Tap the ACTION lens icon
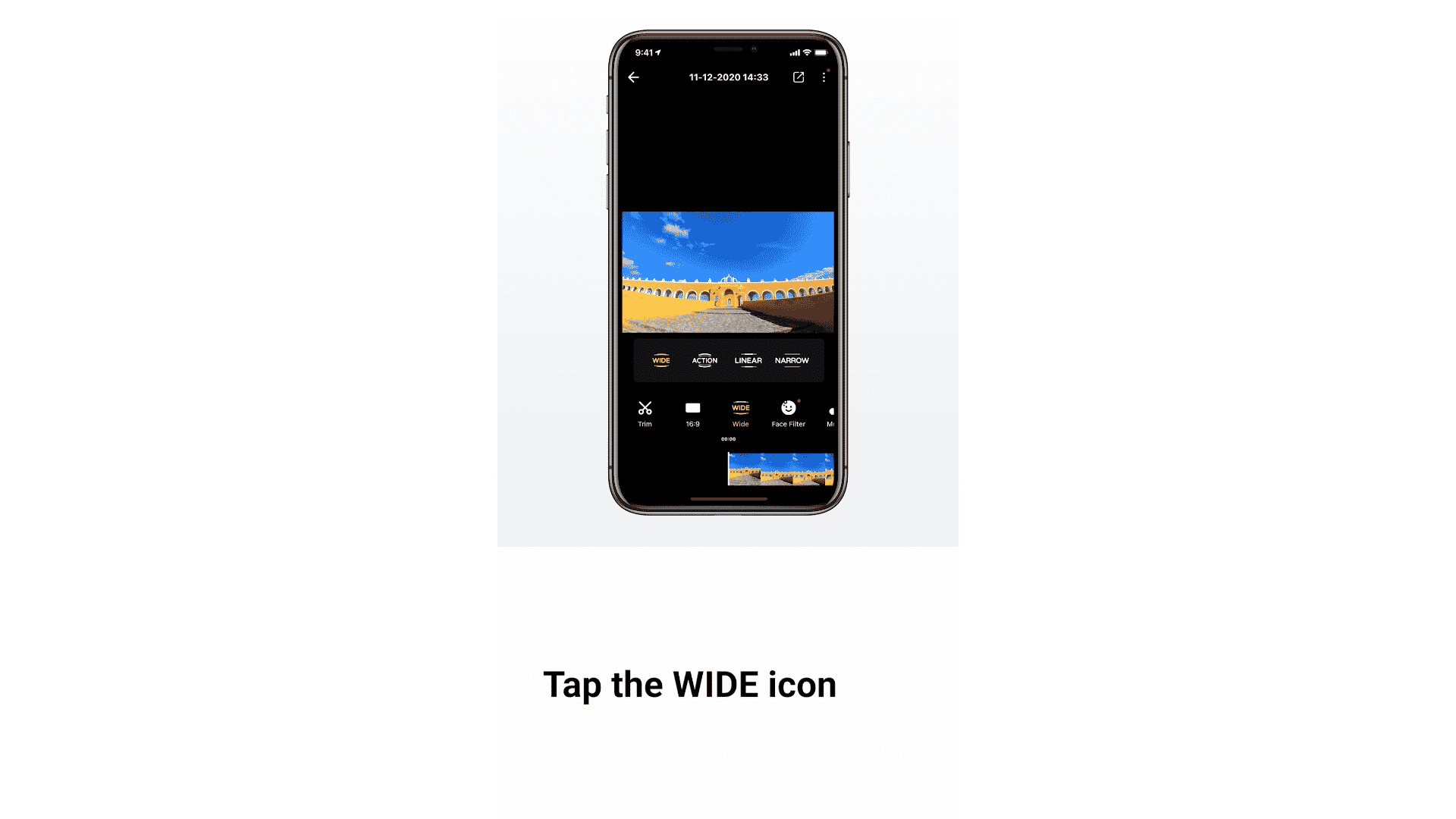The height and width of the screenshot is (819, 1456). click(703, 360)
